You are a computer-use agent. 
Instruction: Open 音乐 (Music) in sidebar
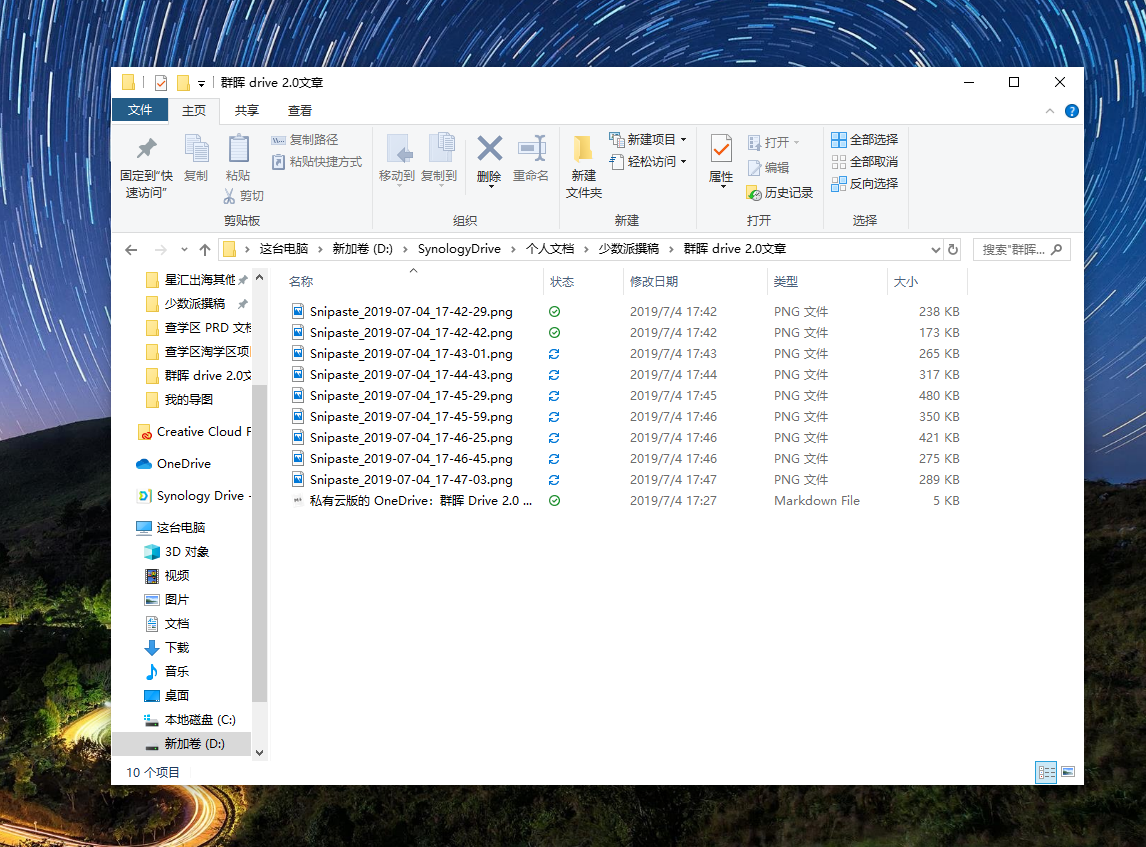click(167, 672)
